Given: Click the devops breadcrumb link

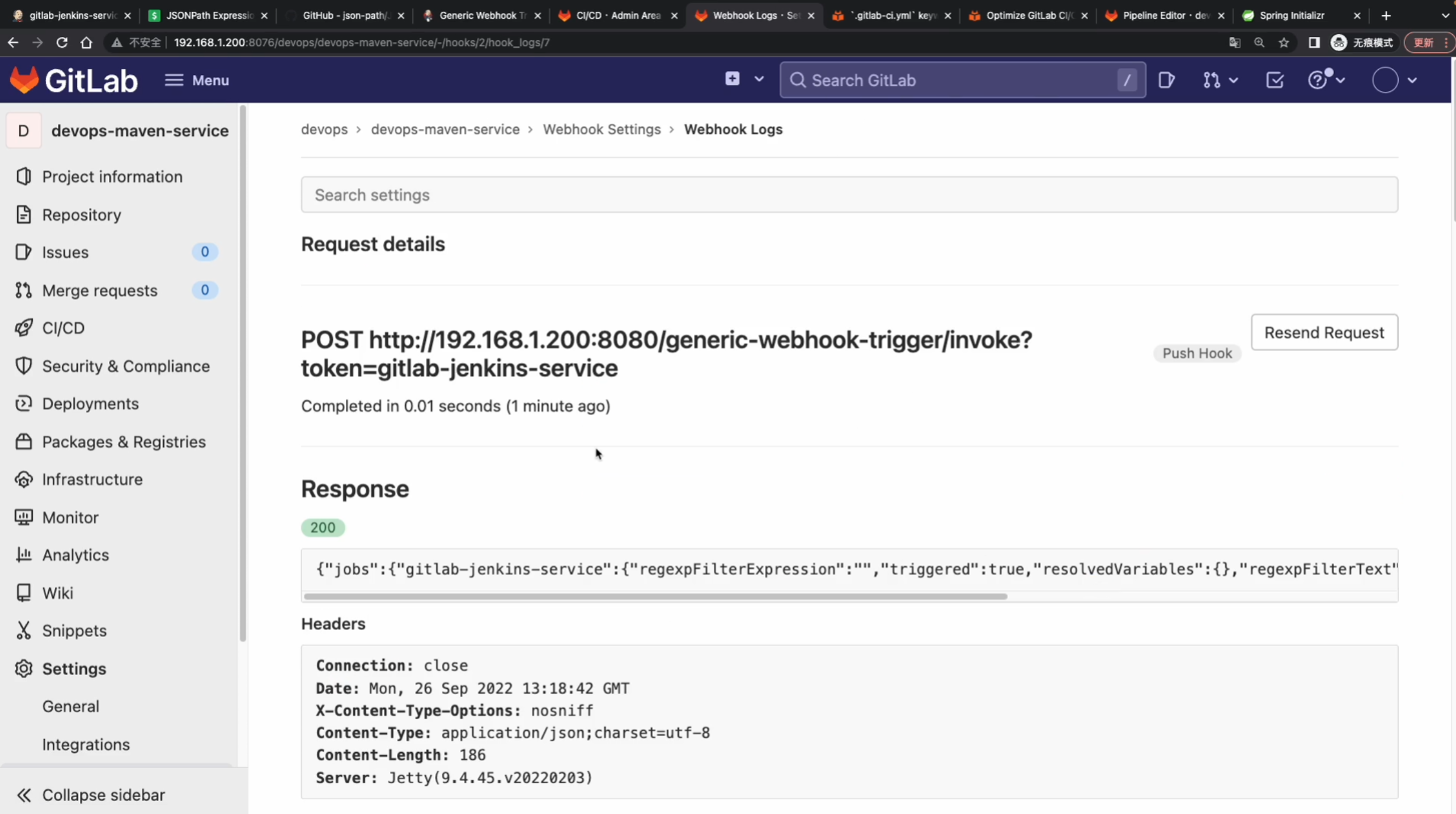Looking at the screenshot, I should [324, 129].
